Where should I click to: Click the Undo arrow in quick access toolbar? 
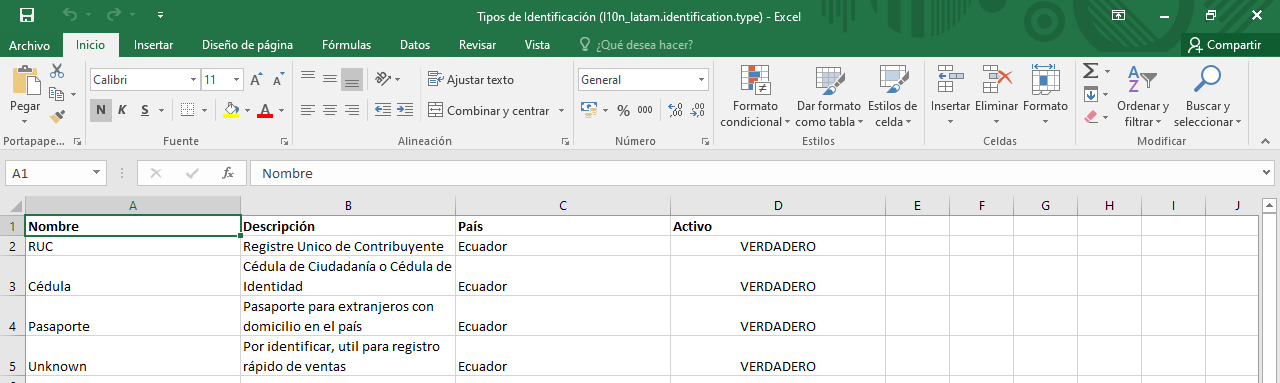[70, 15]
